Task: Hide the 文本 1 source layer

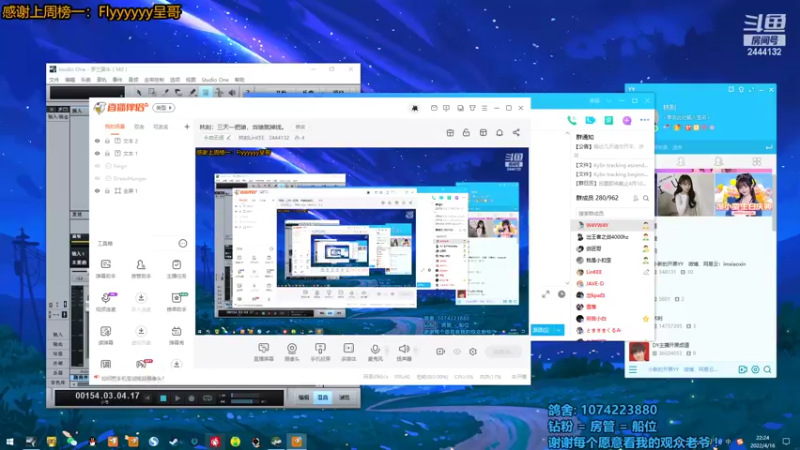Action: (97, 153)
